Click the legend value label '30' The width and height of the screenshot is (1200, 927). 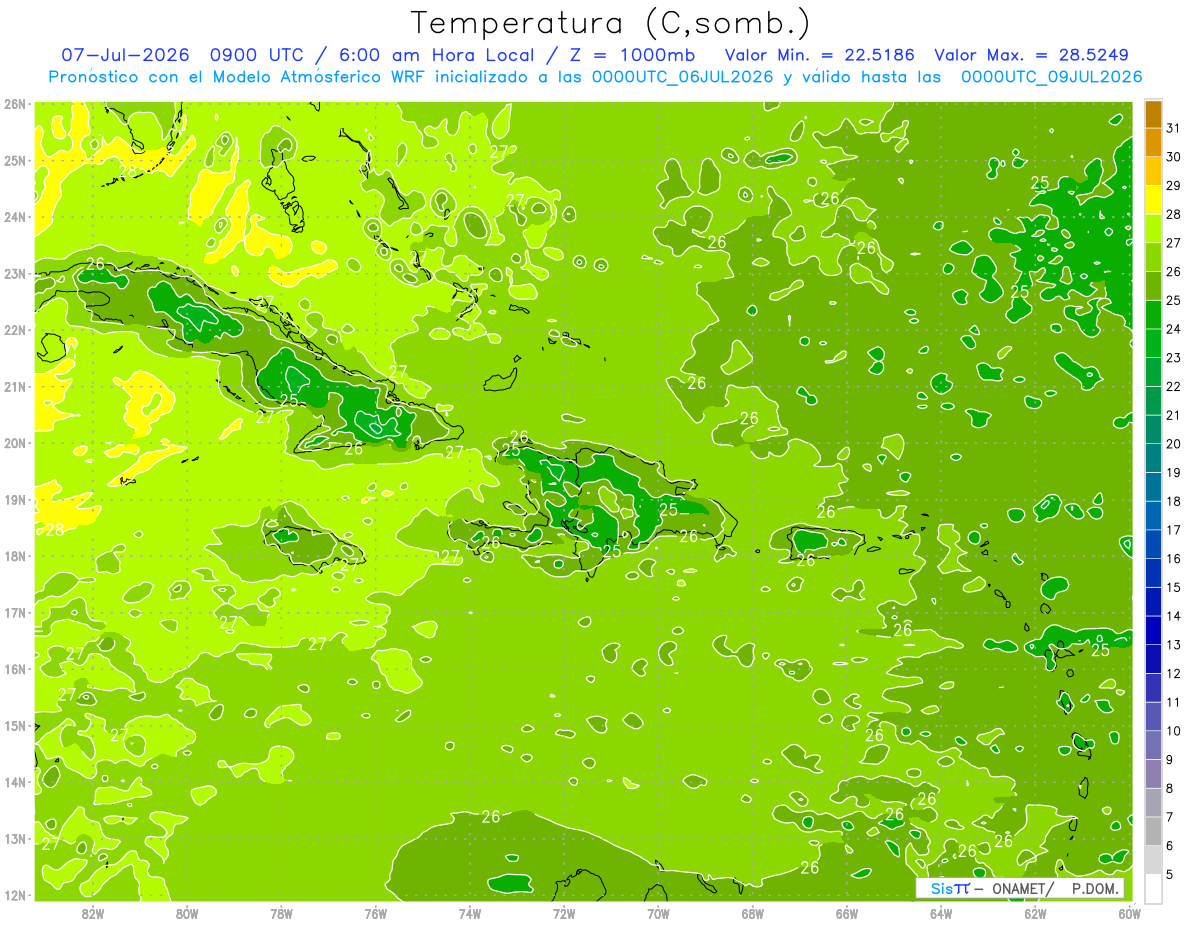pos(1174,157)
